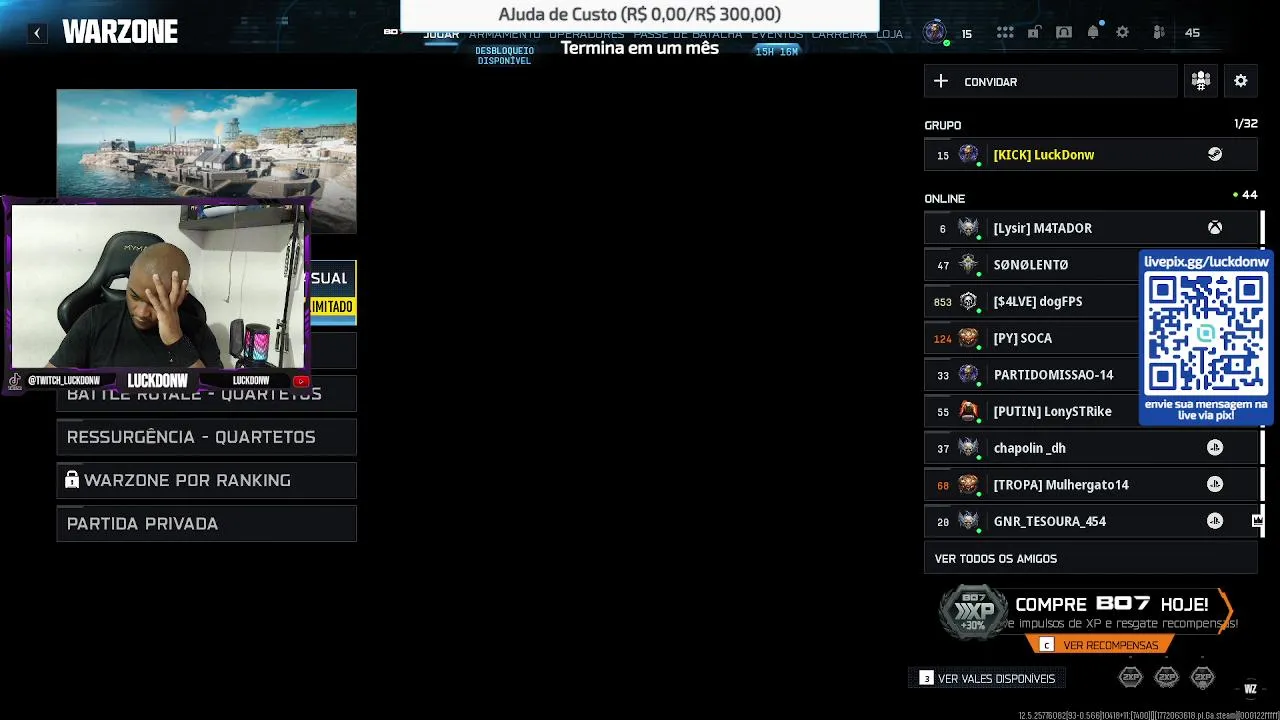Switch to the JOGAR tab
1280x720 pixels.
click(441, 34)
